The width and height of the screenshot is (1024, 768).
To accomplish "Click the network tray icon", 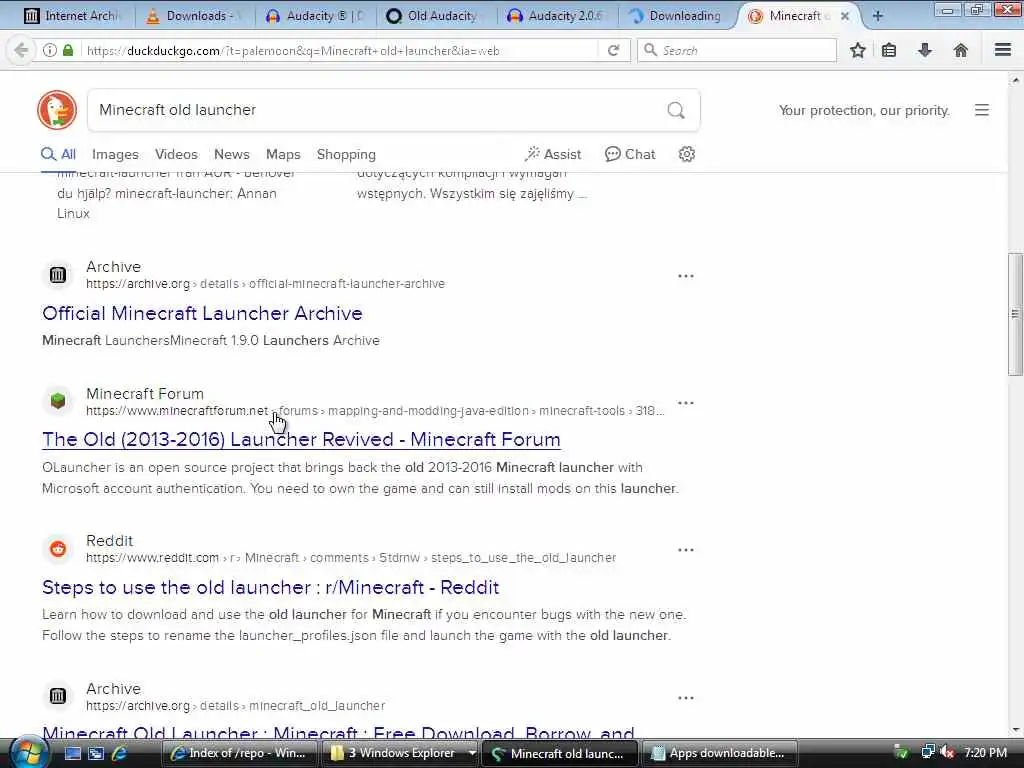I will click(927, 753).
